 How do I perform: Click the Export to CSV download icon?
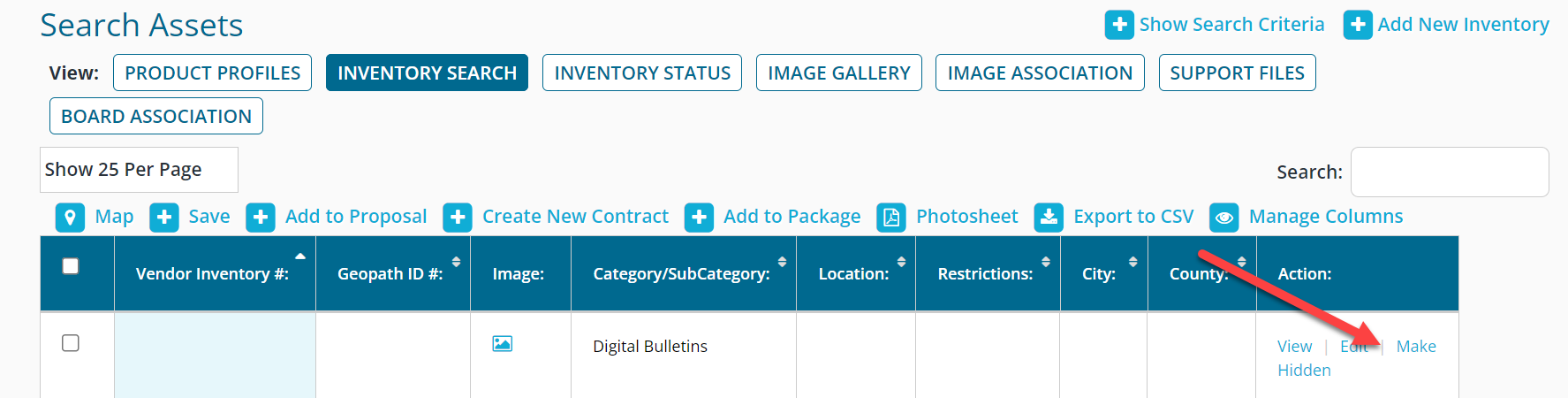click(1049, 218)
